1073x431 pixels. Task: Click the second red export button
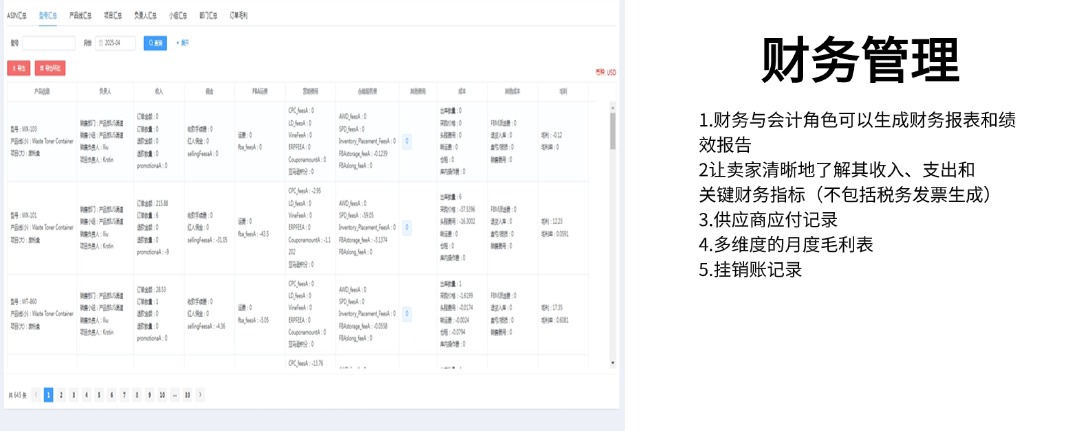(x=50, y=68)
